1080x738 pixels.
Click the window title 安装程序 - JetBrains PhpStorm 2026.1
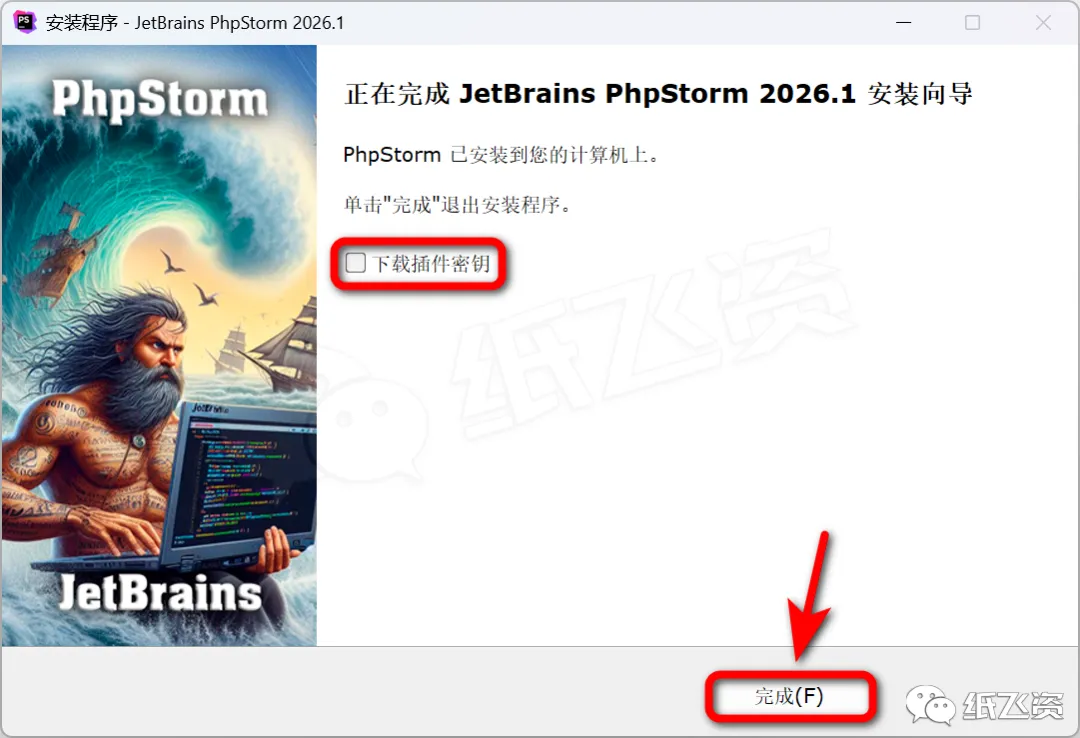(195, 23)
